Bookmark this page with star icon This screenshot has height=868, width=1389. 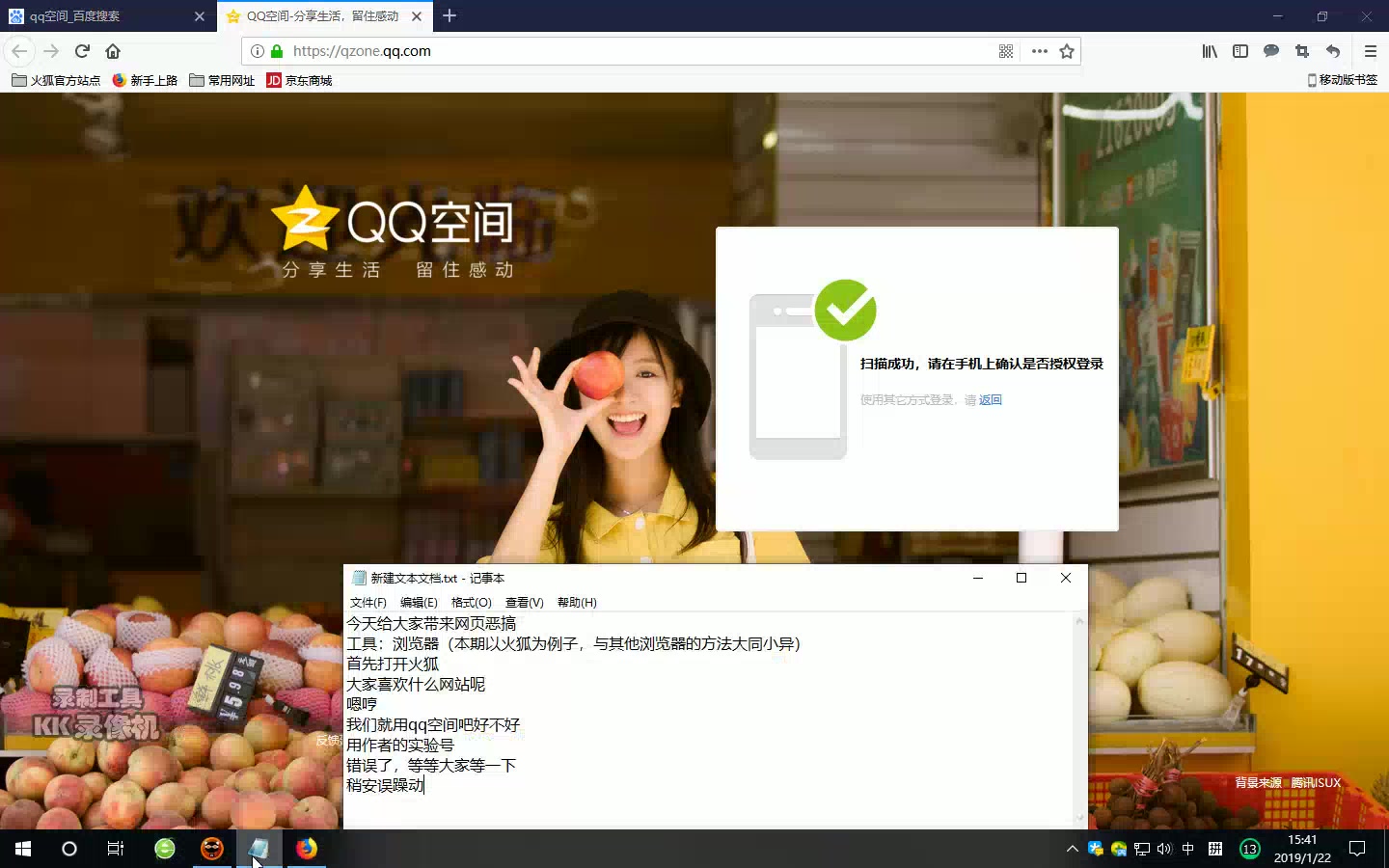pyautogui.click(x=1067, y=51)
